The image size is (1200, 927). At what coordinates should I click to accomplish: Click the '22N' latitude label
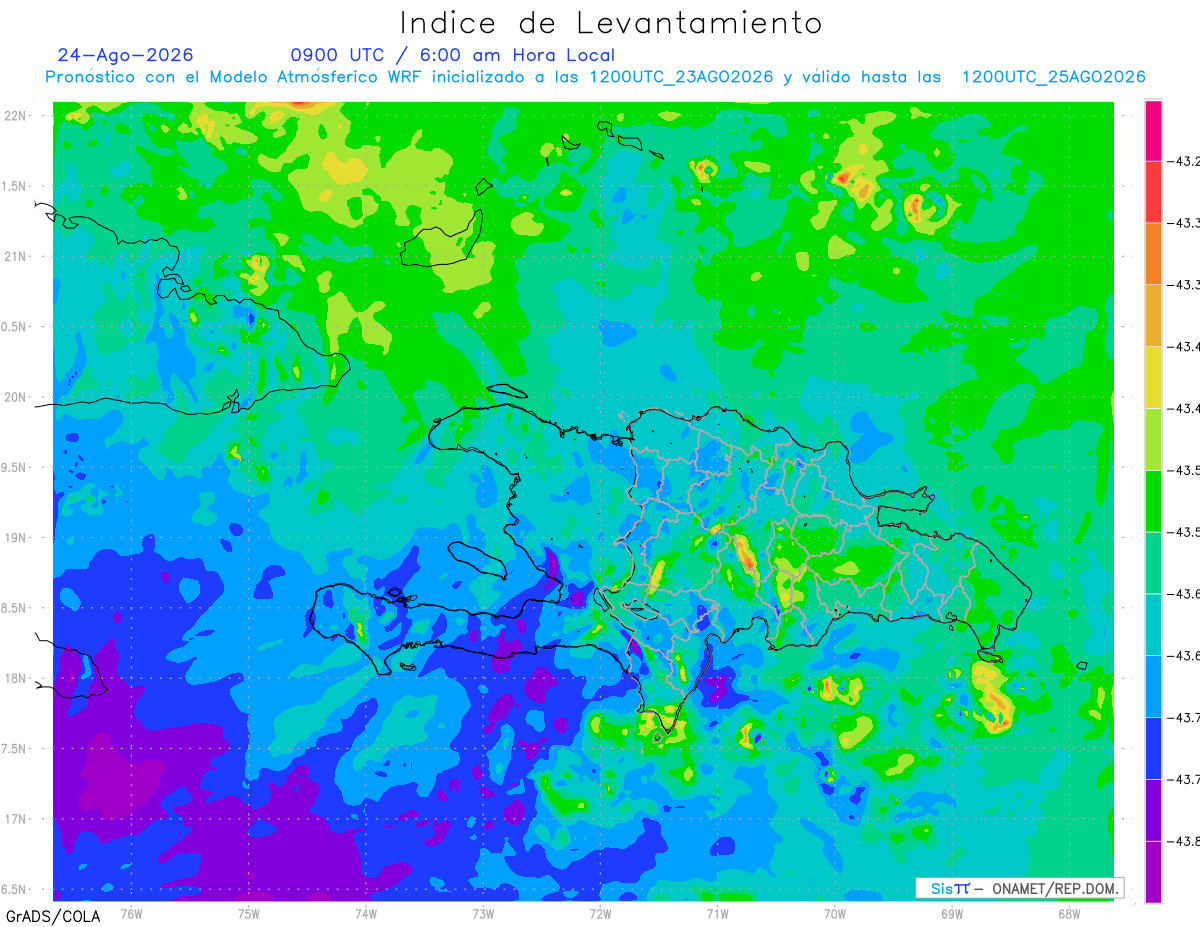point(17,116)
